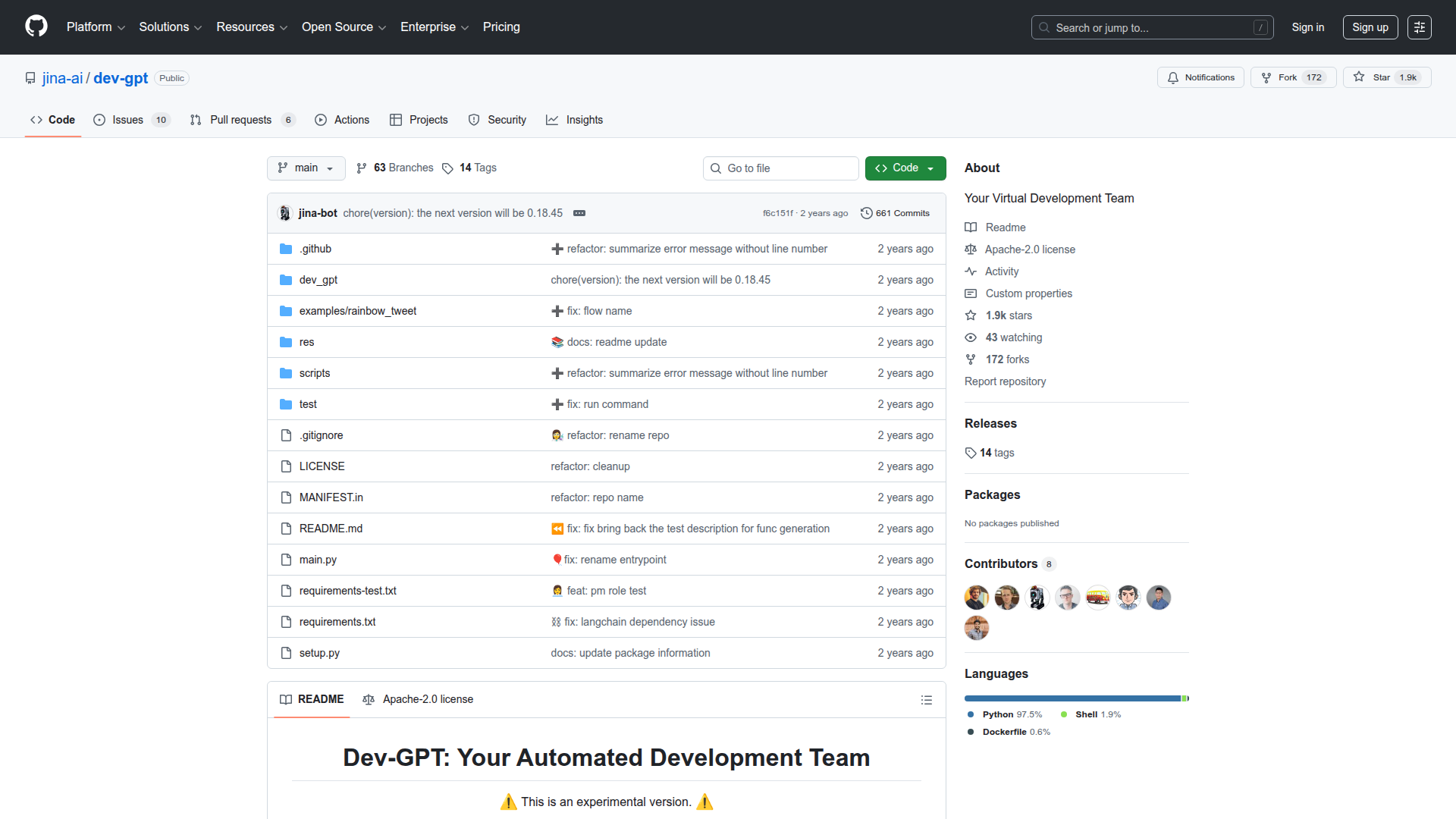Screen dimensions: 1456x819
Task: Click the tag icon next to 14 Tags
Action: coord(447,168)
